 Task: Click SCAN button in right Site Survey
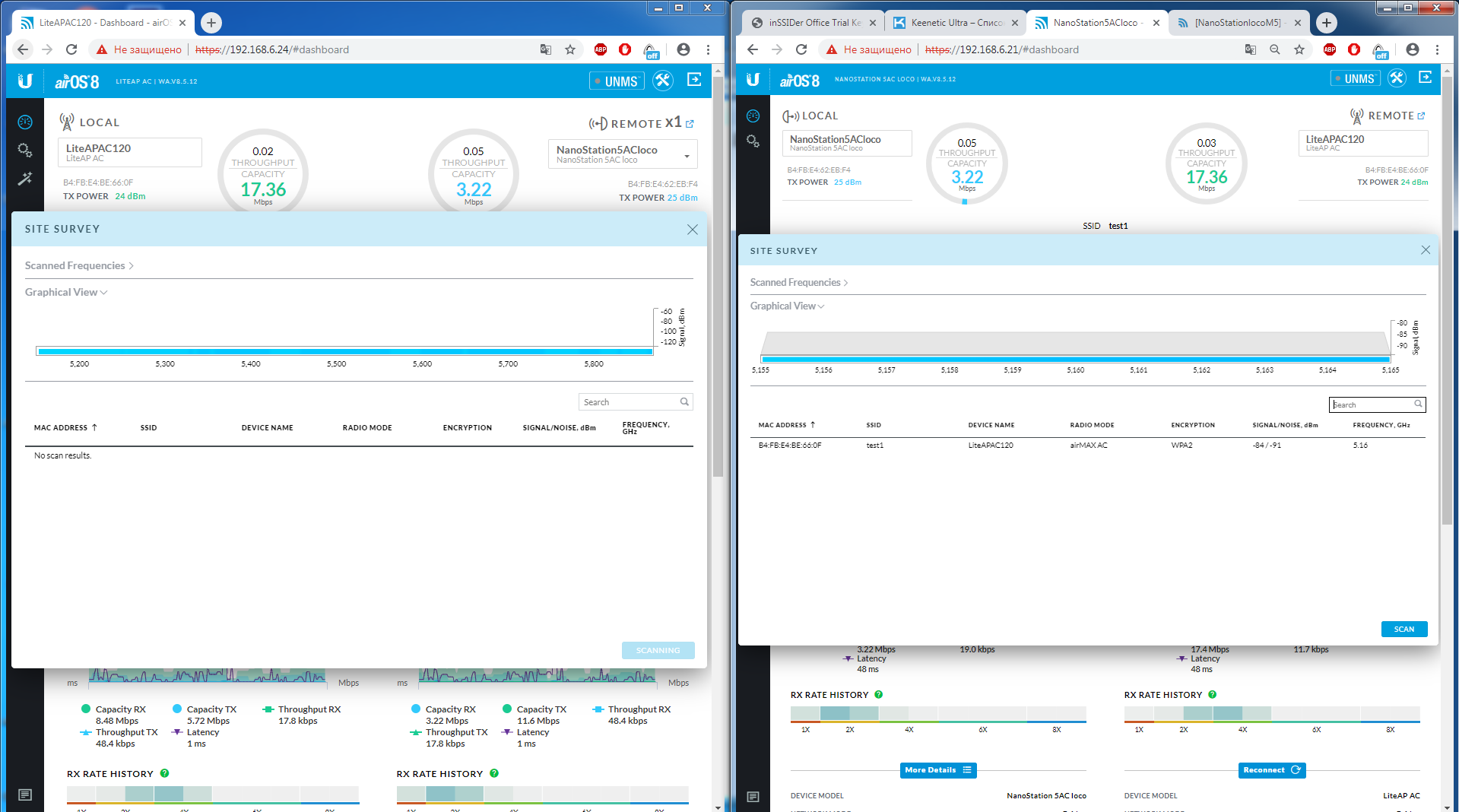[1404, 629]
